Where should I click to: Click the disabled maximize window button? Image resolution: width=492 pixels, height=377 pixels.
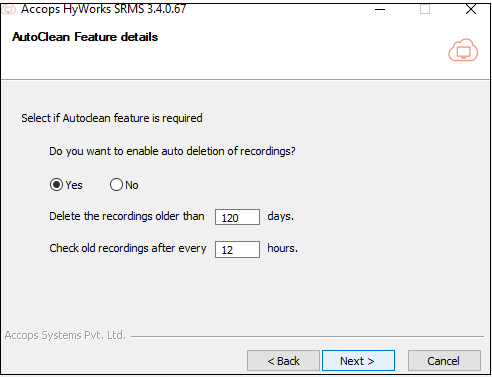point(425,9)
